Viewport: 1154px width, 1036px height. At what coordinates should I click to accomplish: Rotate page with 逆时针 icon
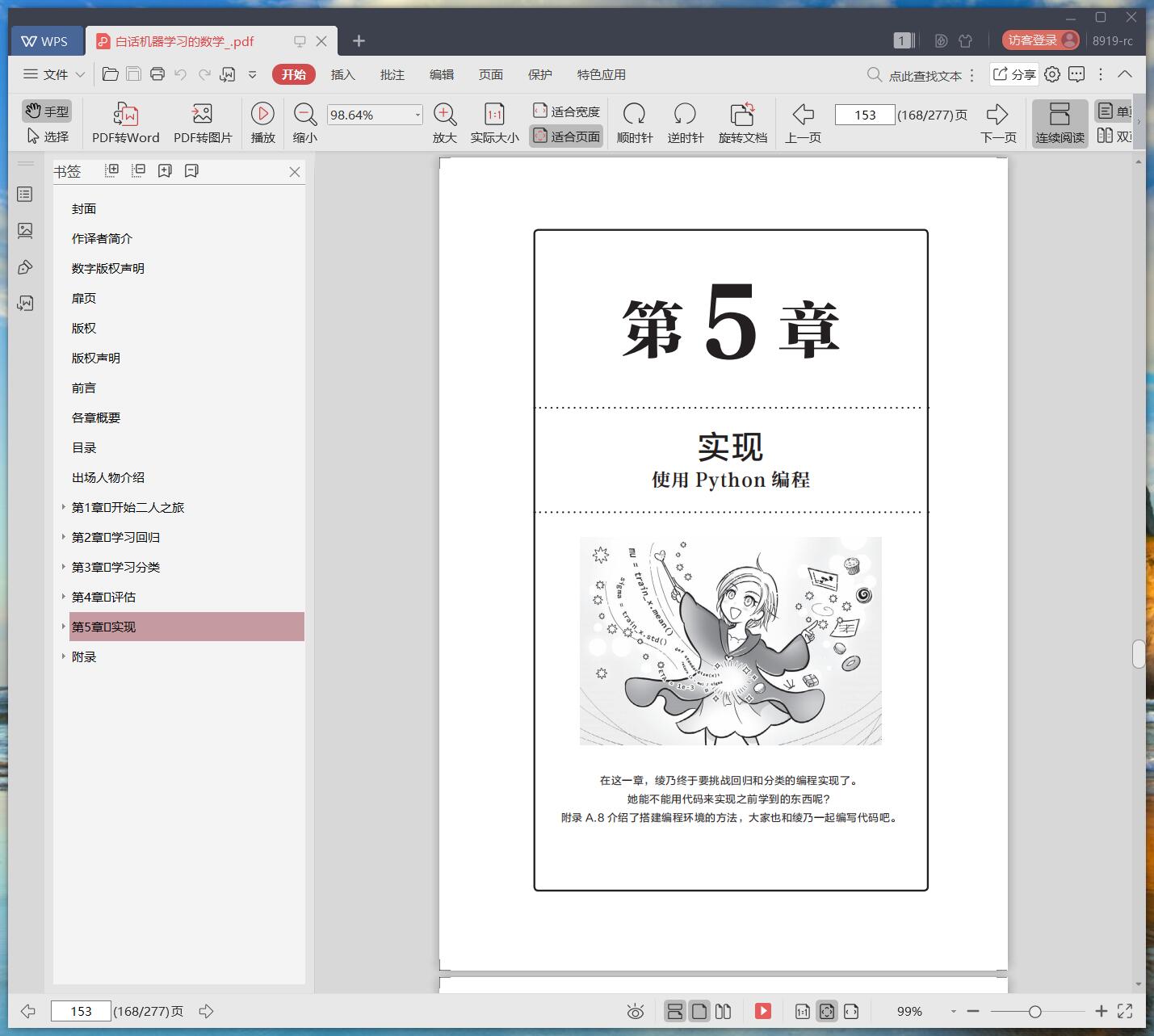point(685,114)
